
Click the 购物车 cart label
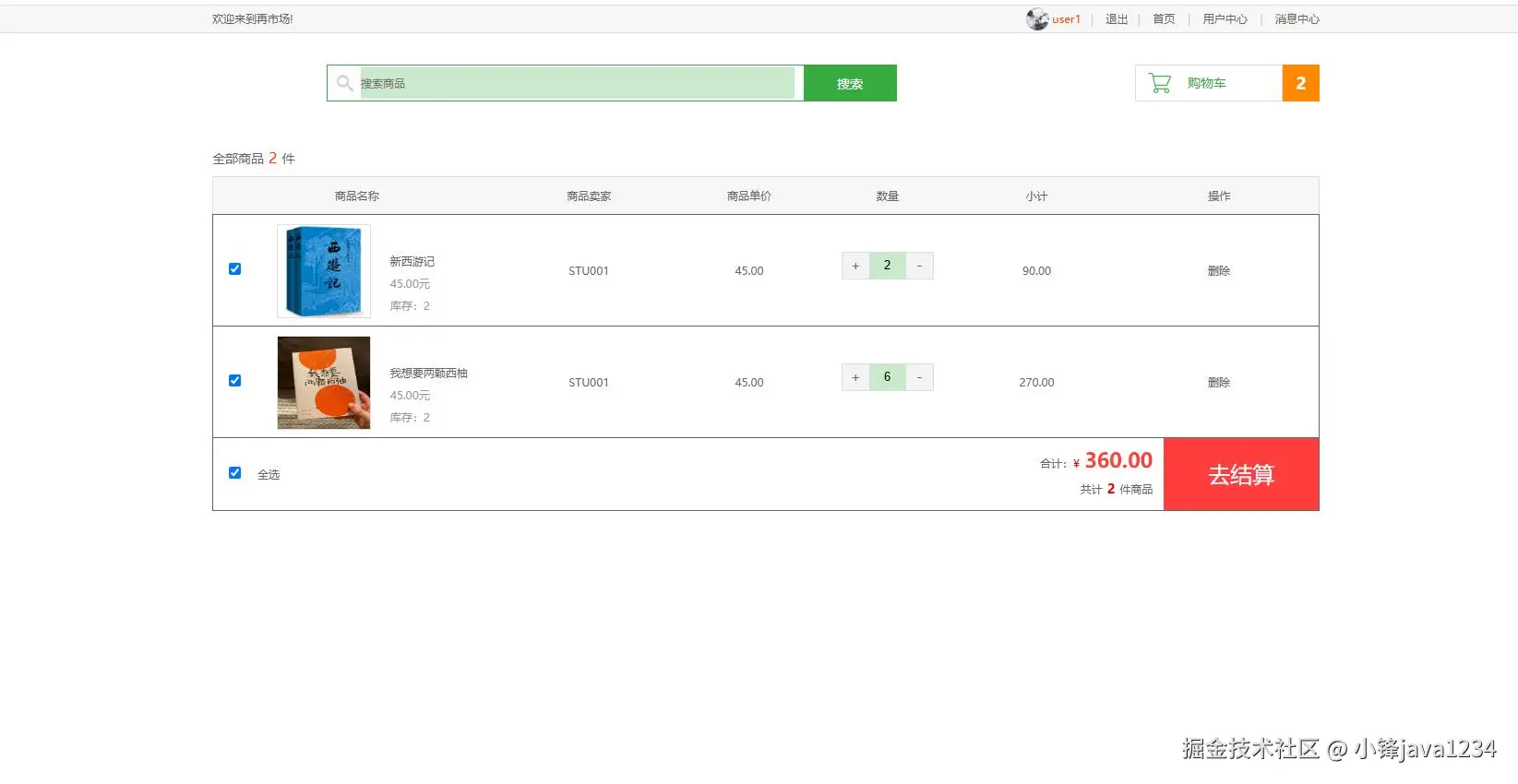1206,83
